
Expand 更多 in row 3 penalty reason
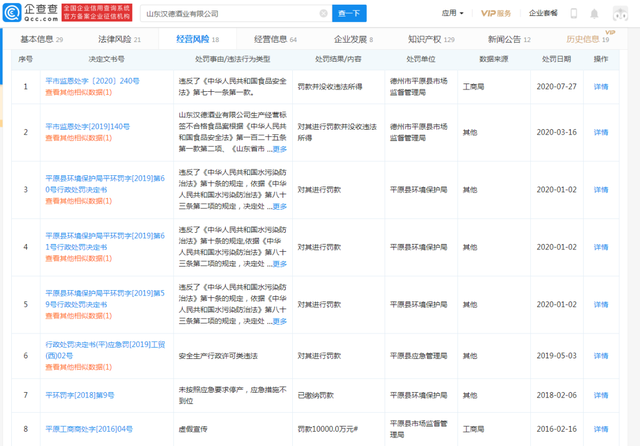[x=280, y=206]
